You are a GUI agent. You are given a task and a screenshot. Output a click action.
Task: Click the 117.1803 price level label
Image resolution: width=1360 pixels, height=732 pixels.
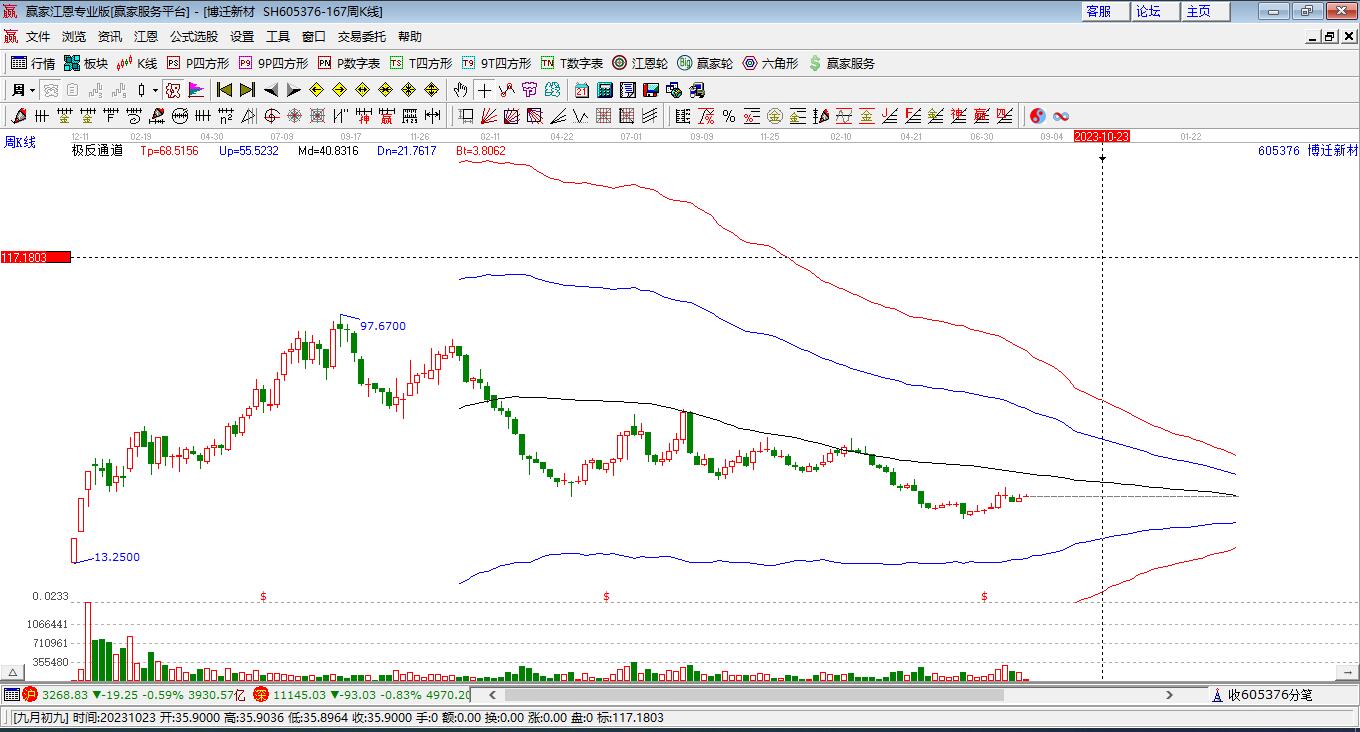pyautogui.click(x=36, y=257)
